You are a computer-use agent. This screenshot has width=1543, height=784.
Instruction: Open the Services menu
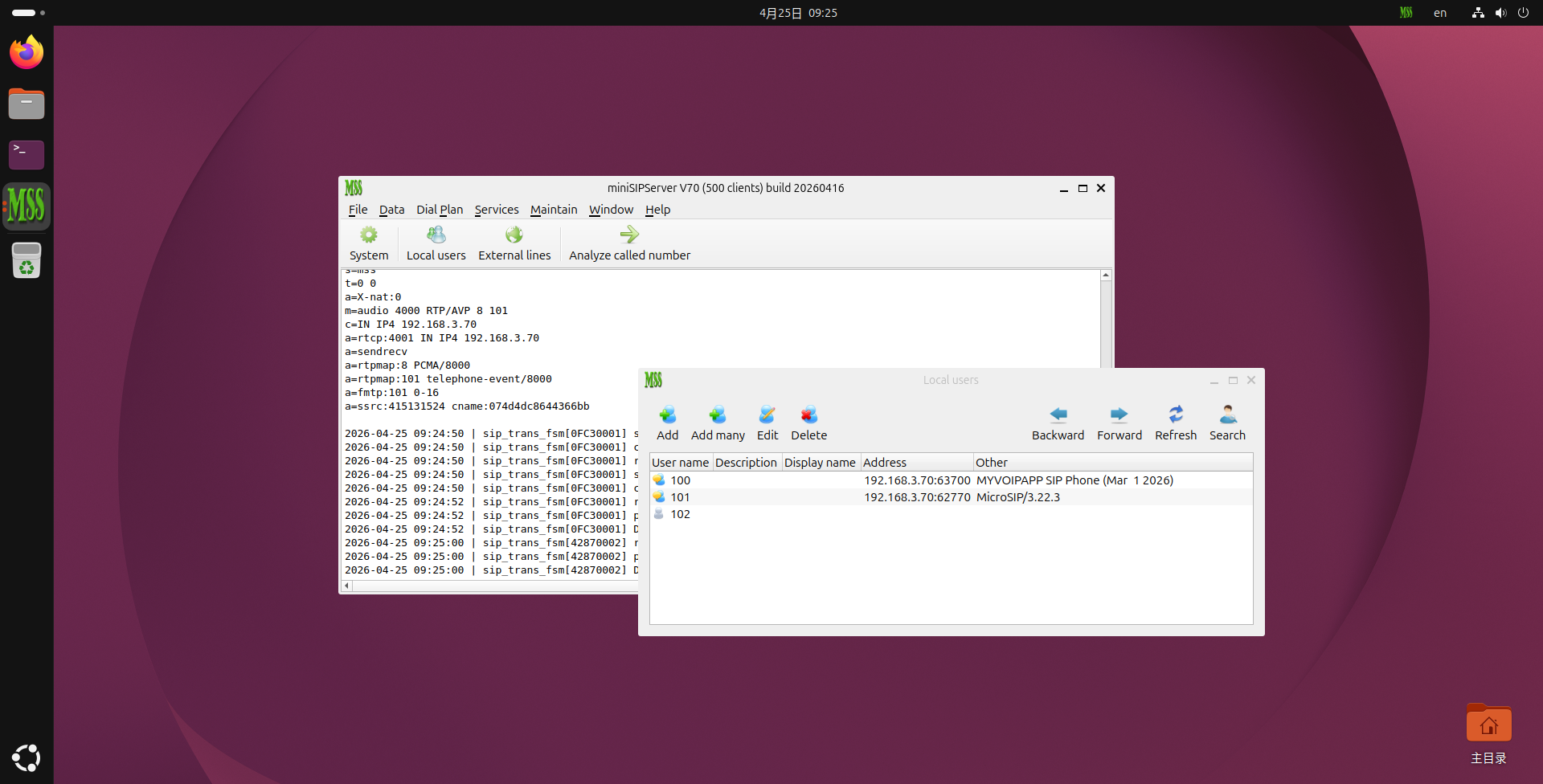pos(497,210)
